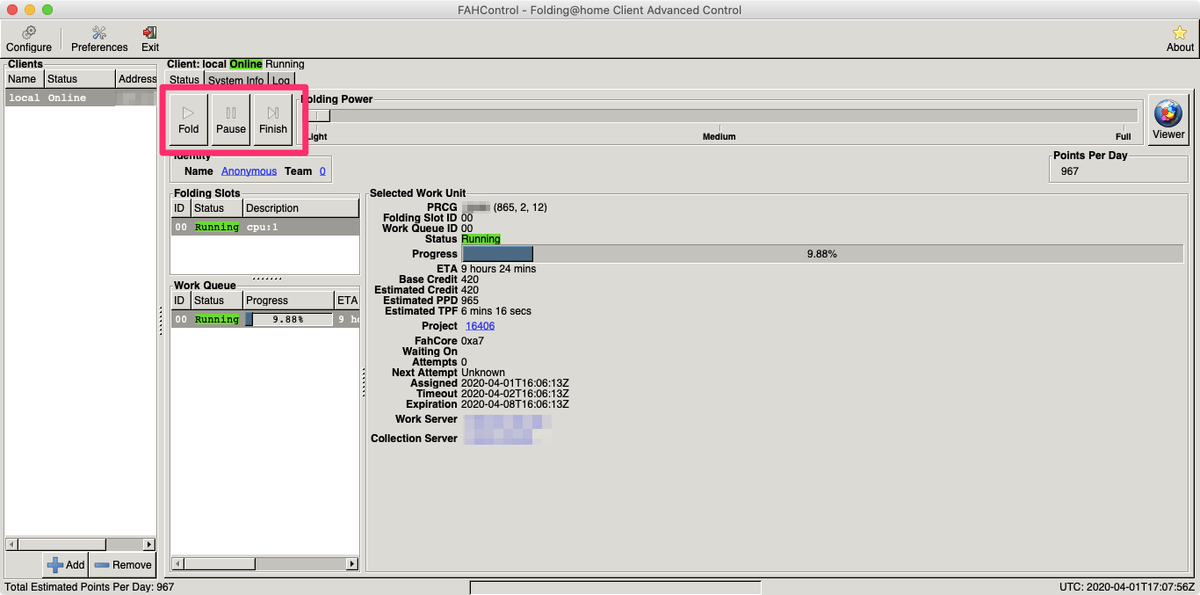1200x595 pixels.
Task: Click the Next Attempt Unknown value
Action: click(484, 372)
